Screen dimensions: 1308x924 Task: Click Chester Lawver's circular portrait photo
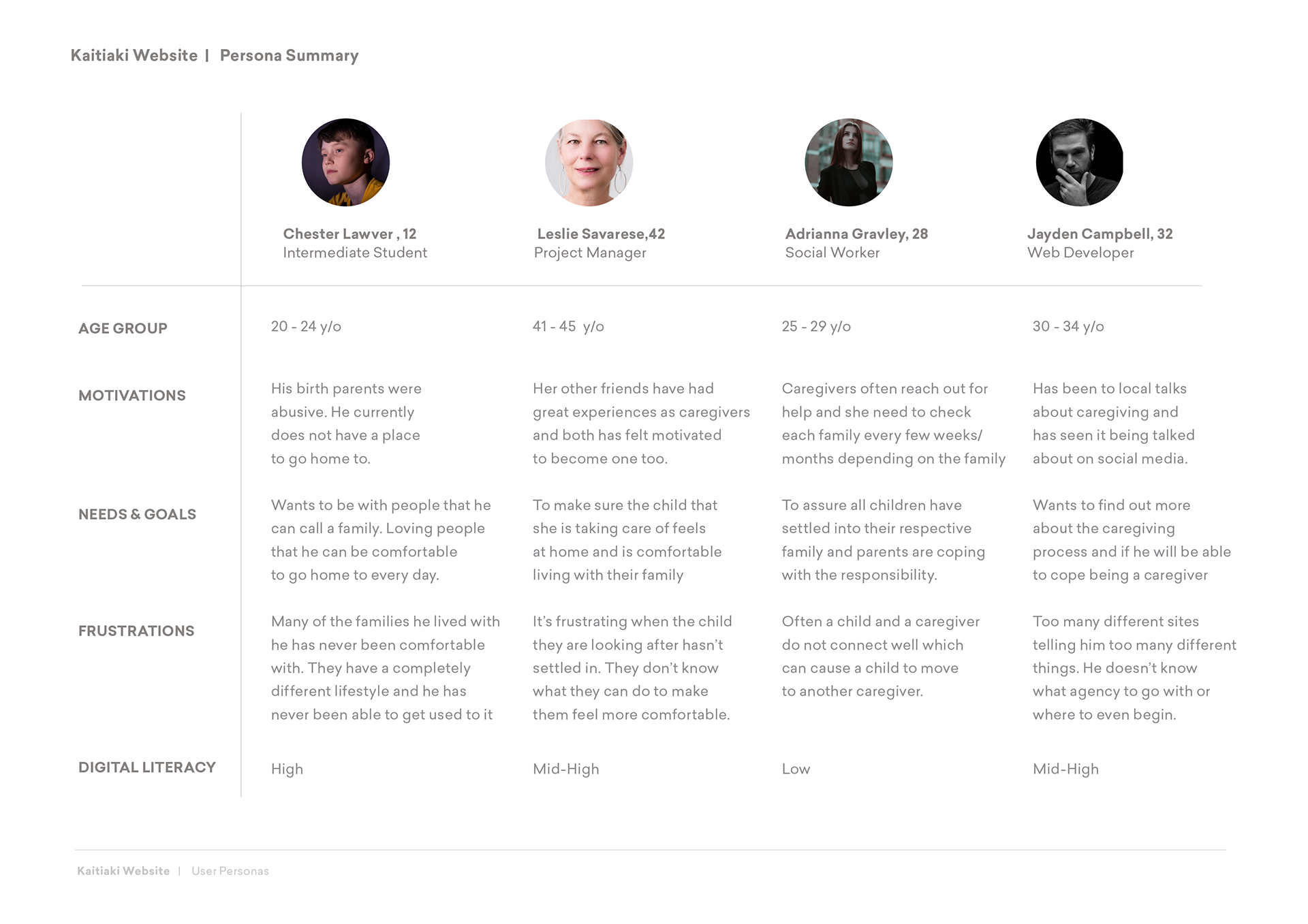point(345,162)
